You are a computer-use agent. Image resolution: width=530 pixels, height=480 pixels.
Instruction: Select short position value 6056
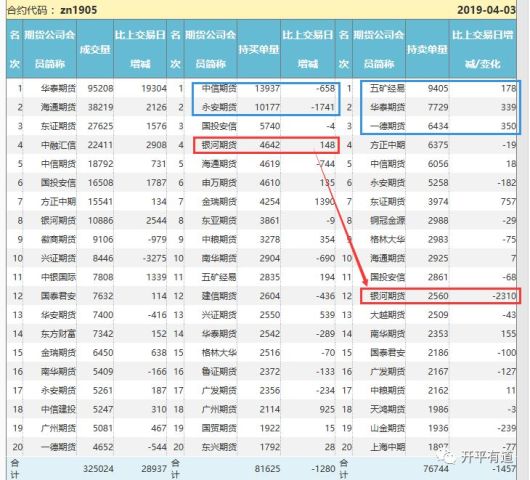(438, 164)
